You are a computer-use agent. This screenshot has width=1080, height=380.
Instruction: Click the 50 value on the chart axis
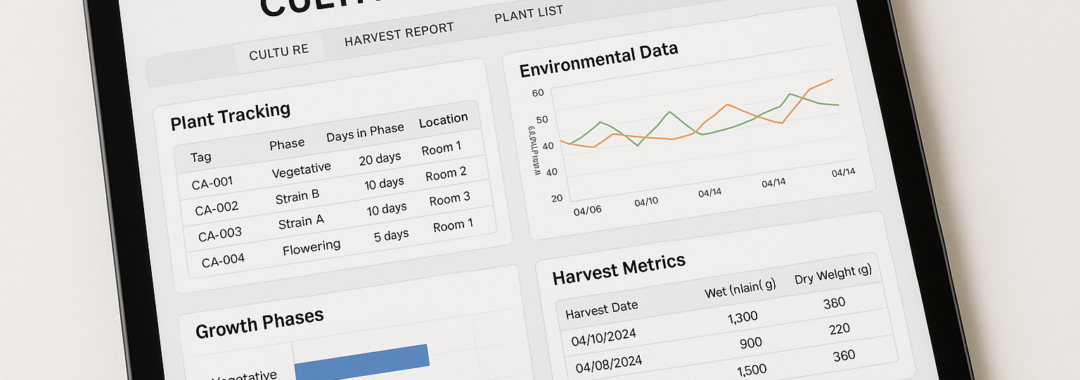tap(541, 120)
